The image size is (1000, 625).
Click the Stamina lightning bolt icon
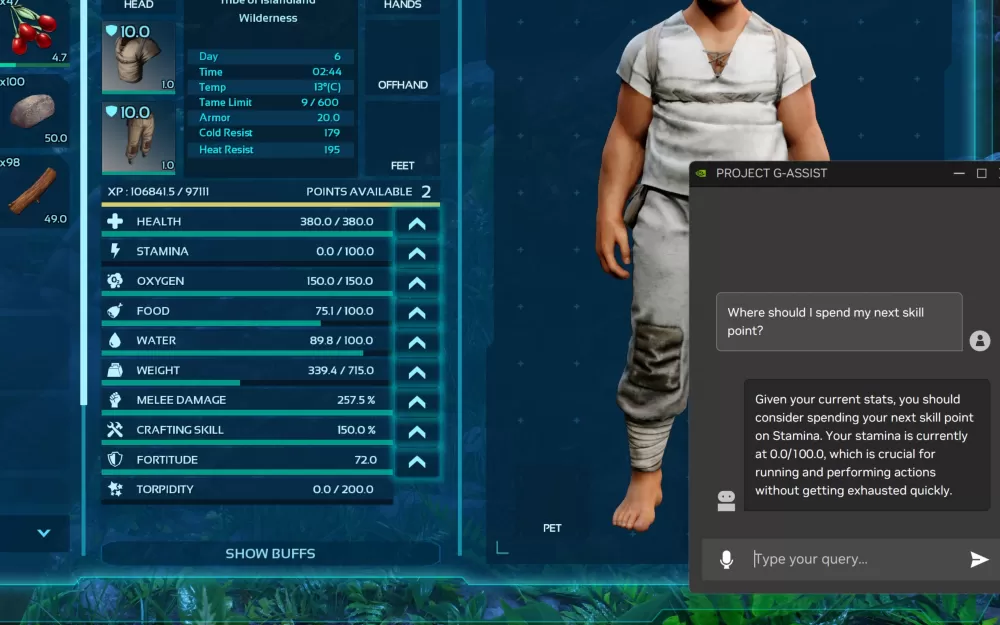(x=115, y=251)
